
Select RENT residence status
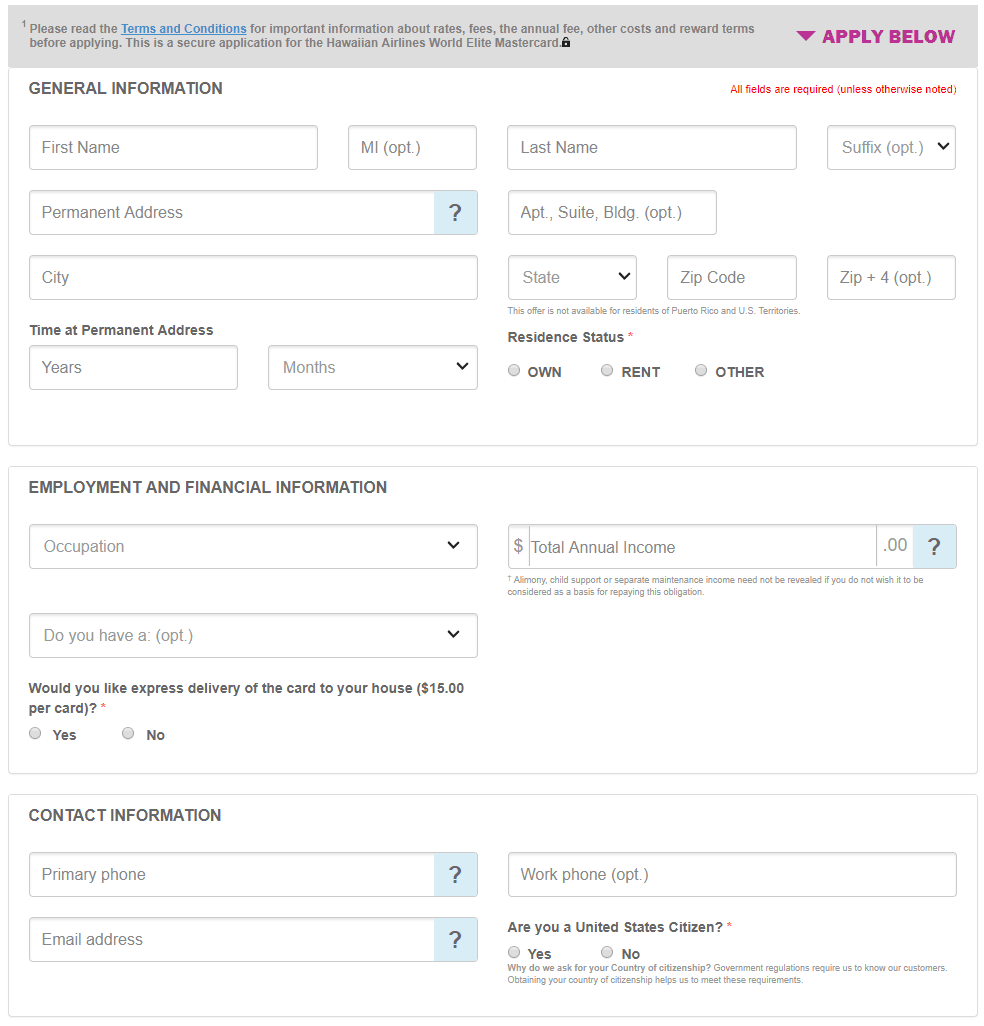(x=607, y=371)
